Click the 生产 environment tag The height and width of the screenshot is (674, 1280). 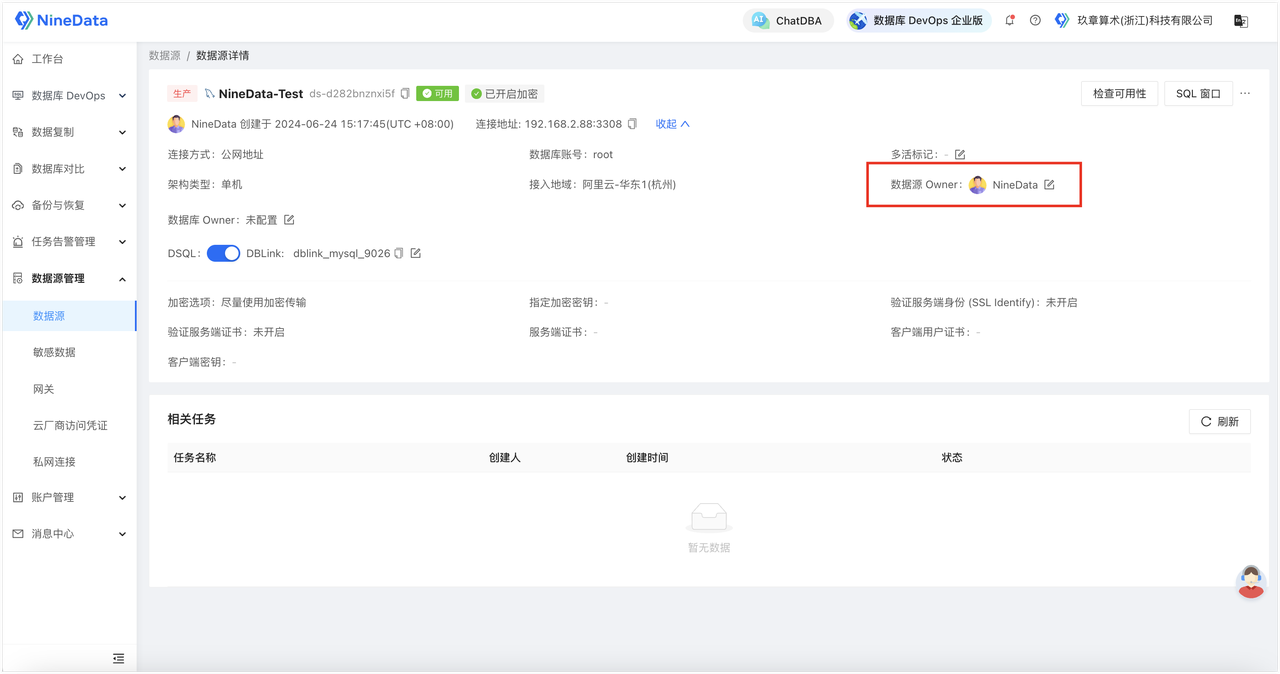182,94
